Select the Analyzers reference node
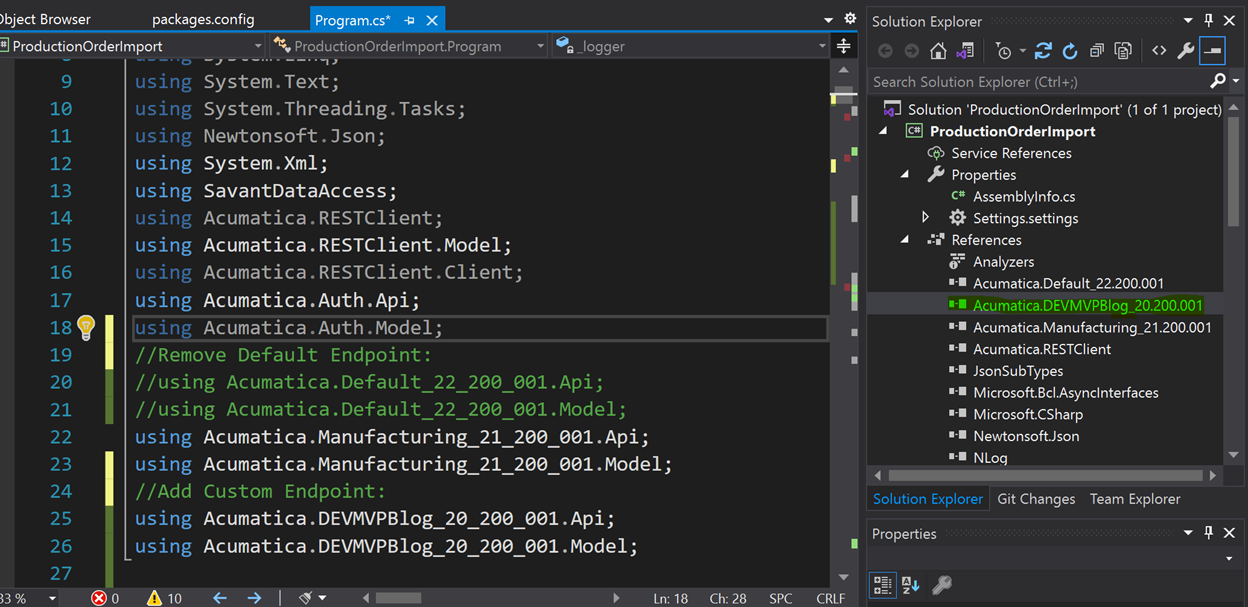The image size is (1248, 607). pyautogui.click(x=1003, y=262)
